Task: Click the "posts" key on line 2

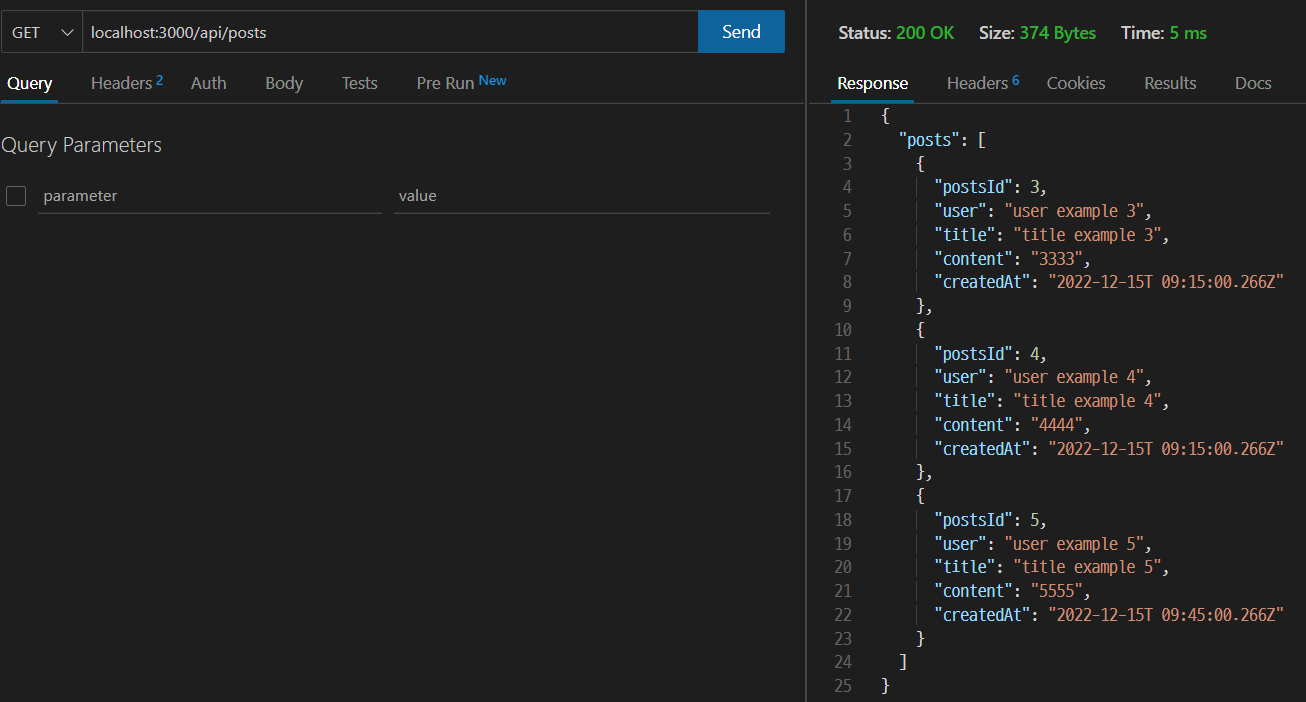Action: pyautogui.click(x=929, y=140)
